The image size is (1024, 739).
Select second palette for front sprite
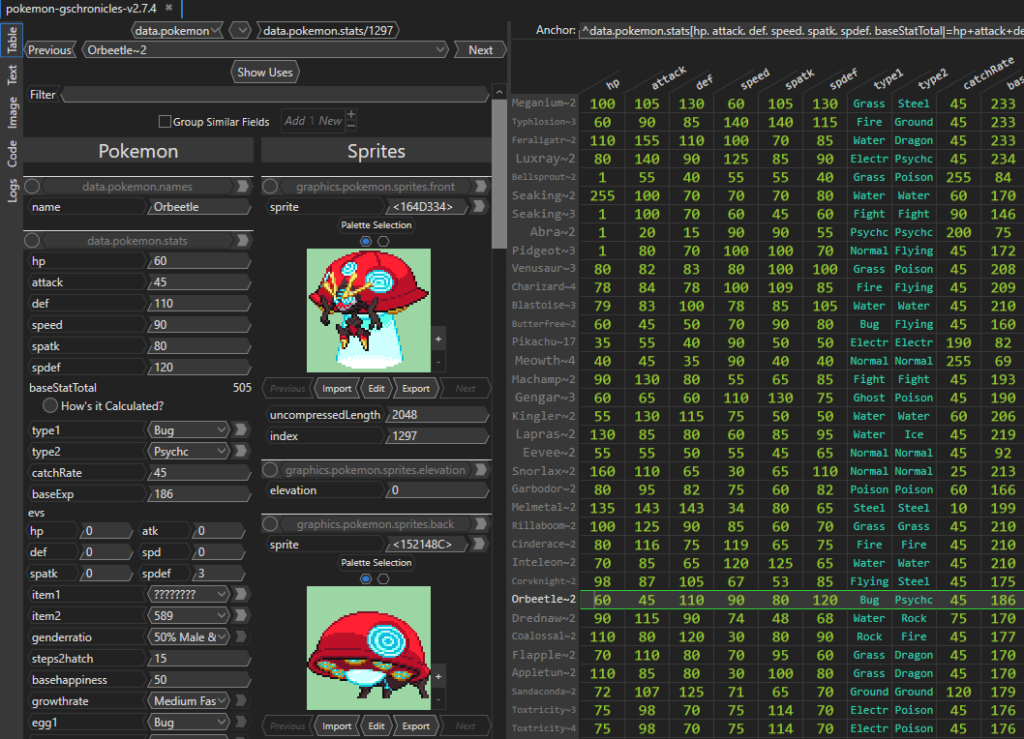pos(383,241)
